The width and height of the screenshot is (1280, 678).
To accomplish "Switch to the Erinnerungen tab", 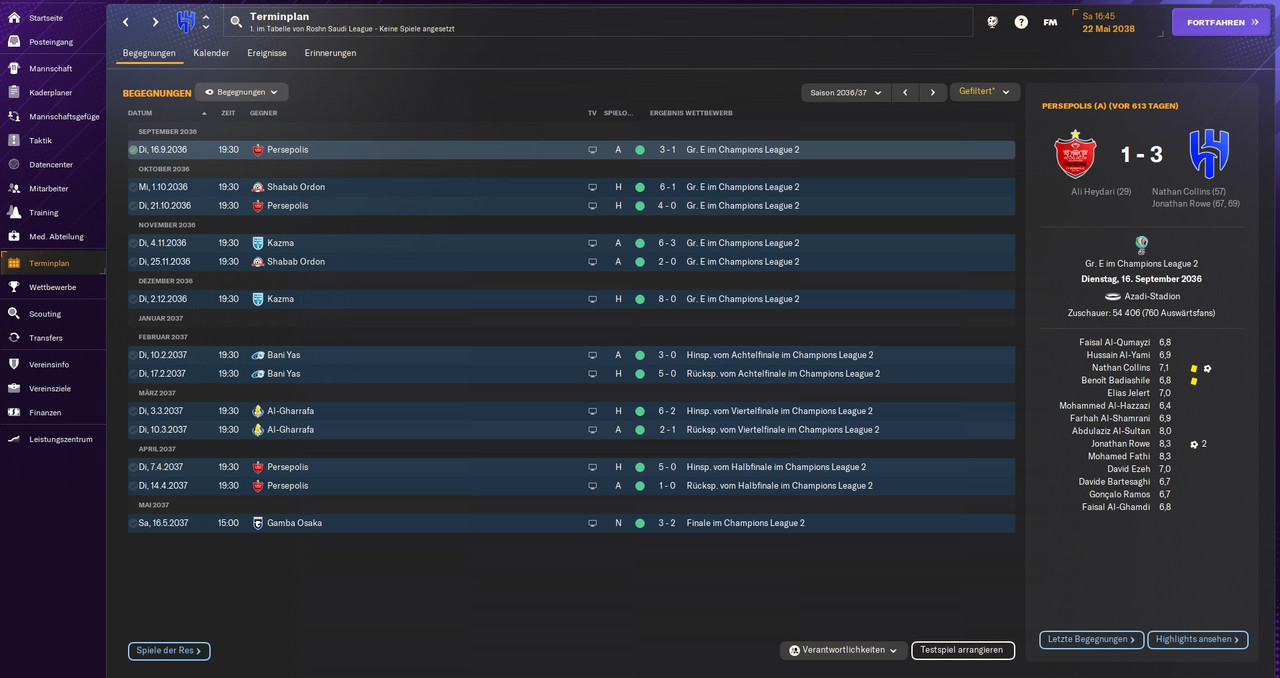I will pyautogui.click(x=330, y=53).
